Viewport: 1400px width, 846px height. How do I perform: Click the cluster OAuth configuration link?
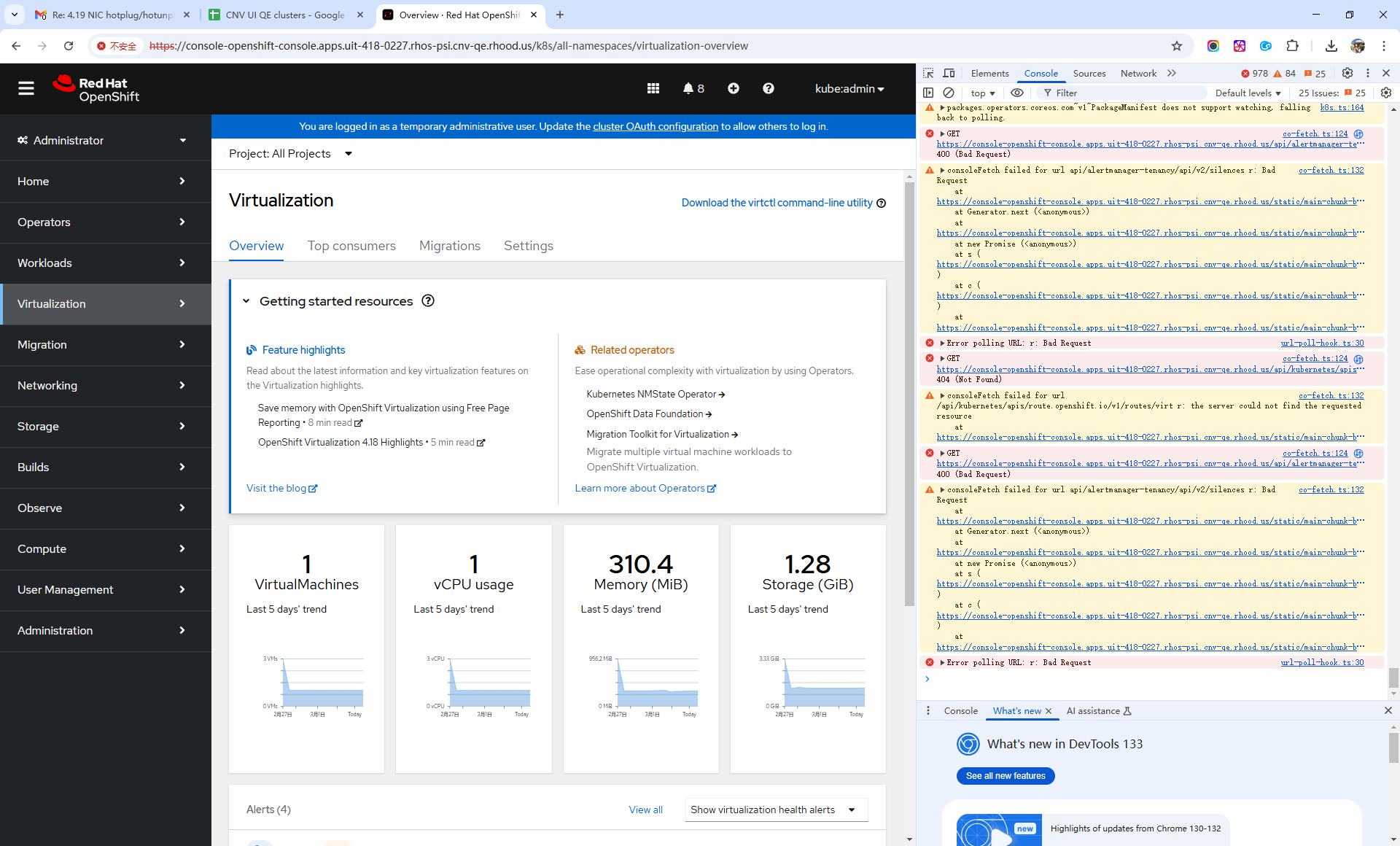coord(655,126)
